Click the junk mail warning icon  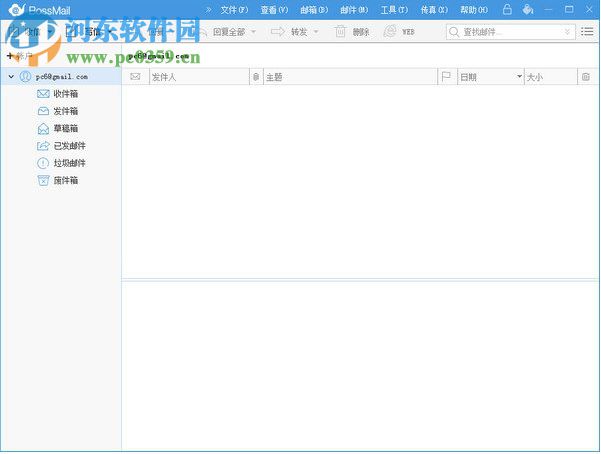click(43, 163)
